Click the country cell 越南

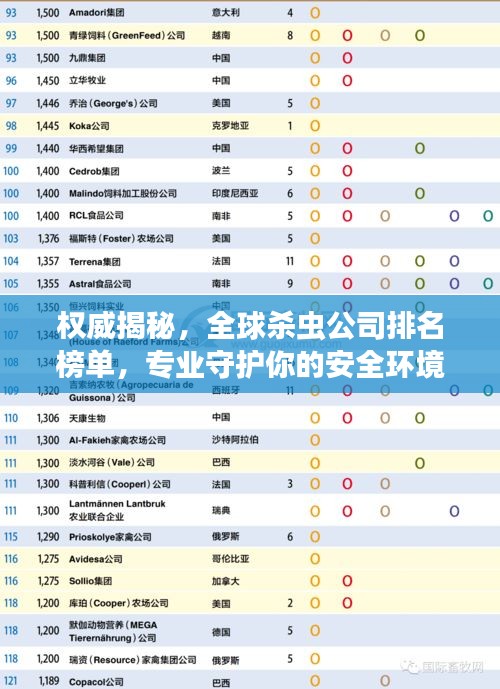coord(221,35)
